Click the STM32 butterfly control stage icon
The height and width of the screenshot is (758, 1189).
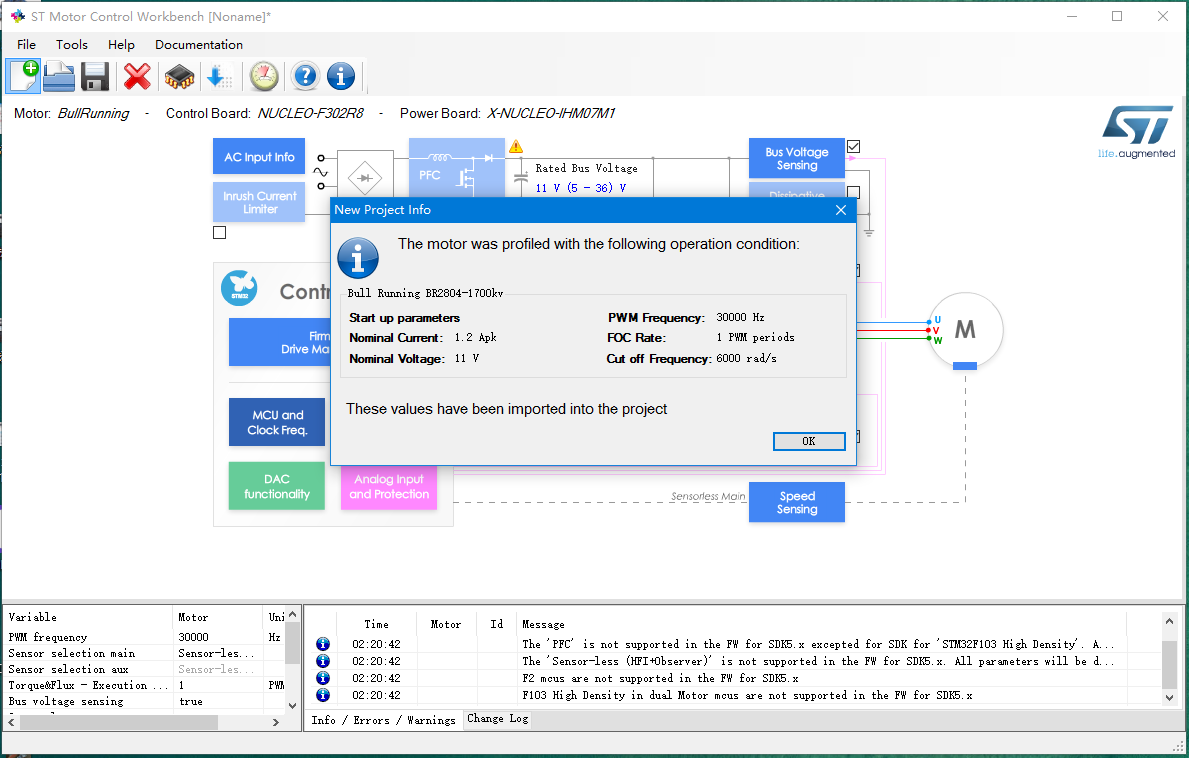click(239, 289)
